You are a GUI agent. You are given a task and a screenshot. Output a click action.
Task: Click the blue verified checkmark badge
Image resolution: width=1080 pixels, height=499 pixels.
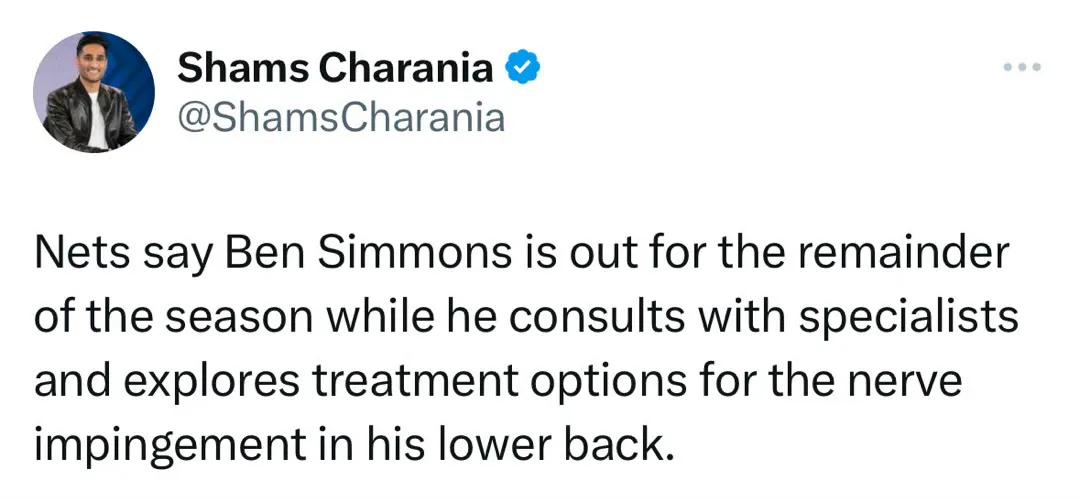click(x=523, y=67)
